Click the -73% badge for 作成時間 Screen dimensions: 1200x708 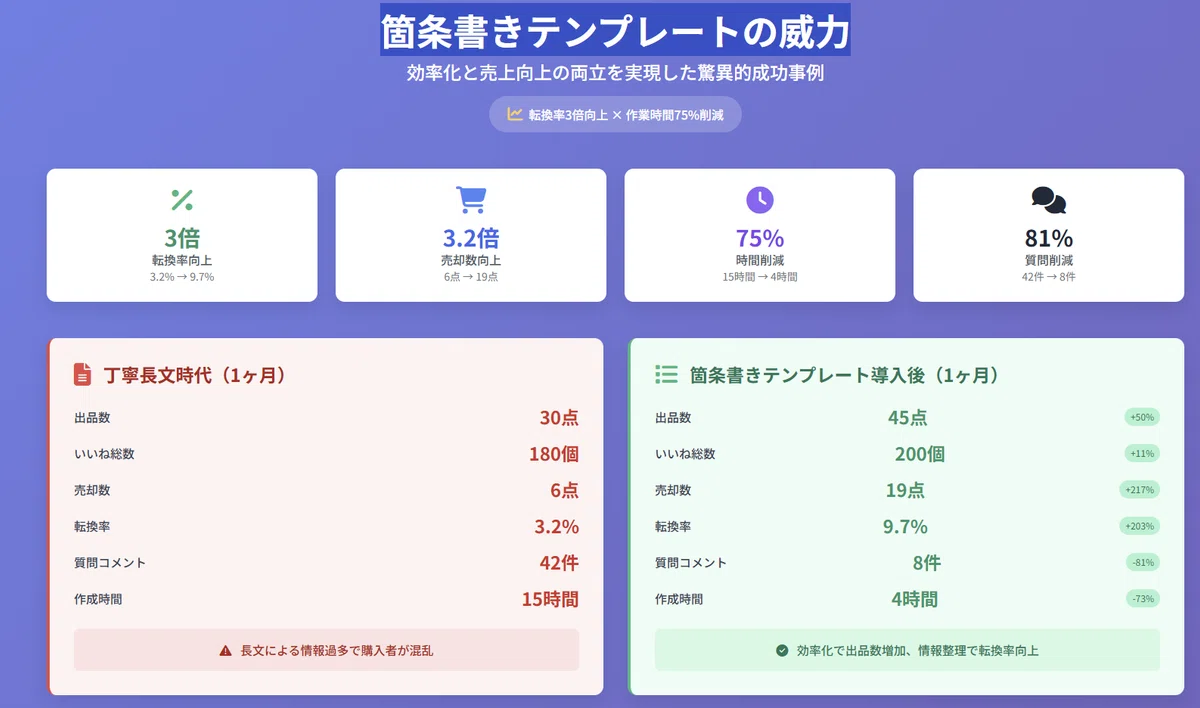pos(1143,598)
